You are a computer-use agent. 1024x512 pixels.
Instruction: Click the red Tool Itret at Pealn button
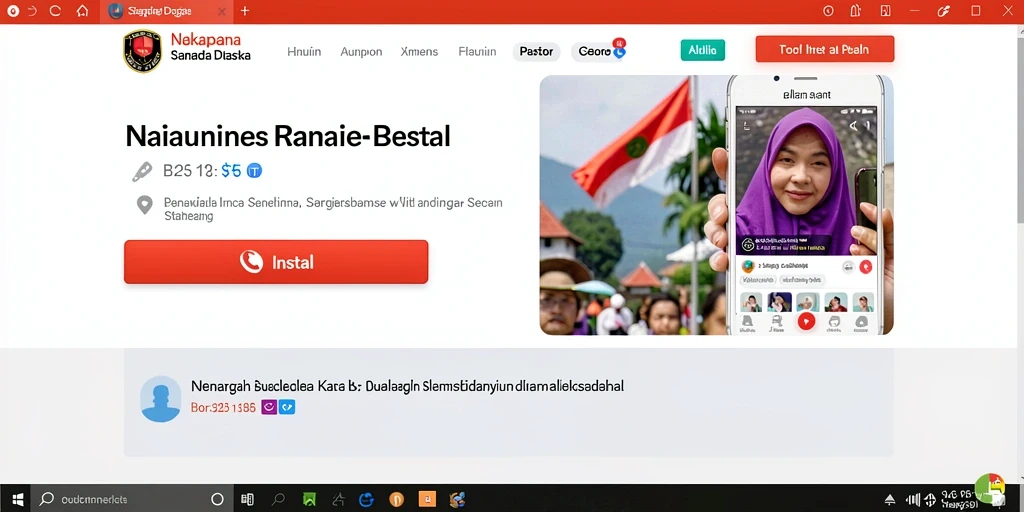pos(825,49)
